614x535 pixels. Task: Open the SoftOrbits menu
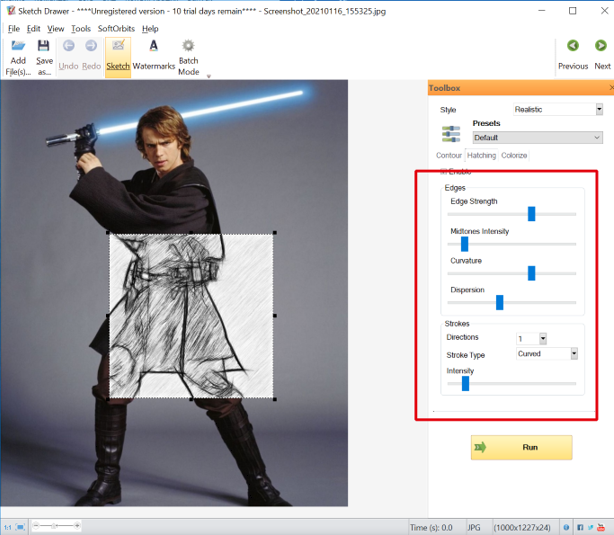pyautogui.click(x=116, y=29)
